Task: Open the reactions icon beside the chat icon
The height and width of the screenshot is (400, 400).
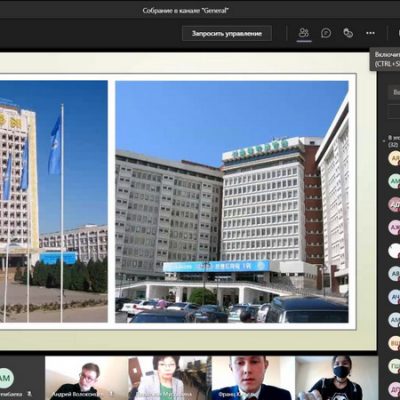Action: (348, 33)
